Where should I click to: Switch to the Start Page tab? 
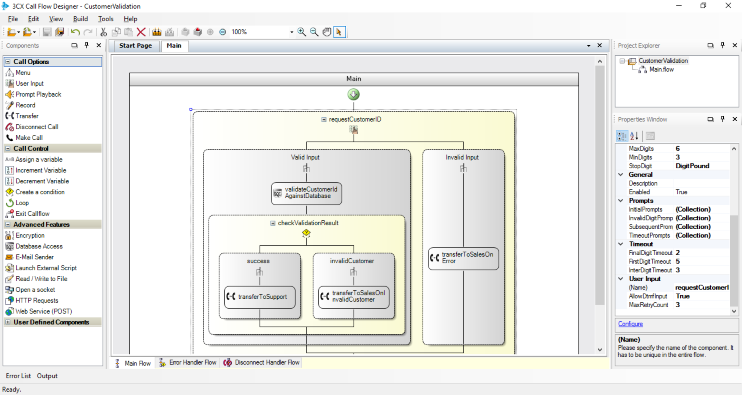(135, 46)
